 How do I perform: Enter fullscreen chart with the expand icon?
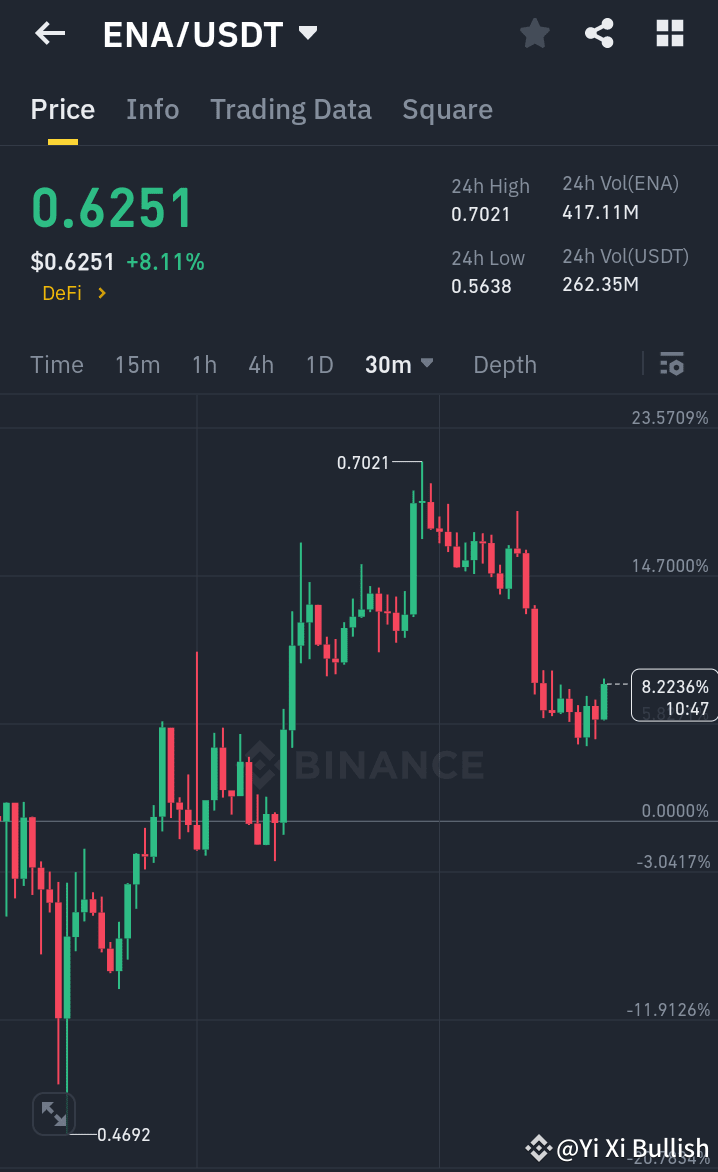click(x=54, y=1113)
